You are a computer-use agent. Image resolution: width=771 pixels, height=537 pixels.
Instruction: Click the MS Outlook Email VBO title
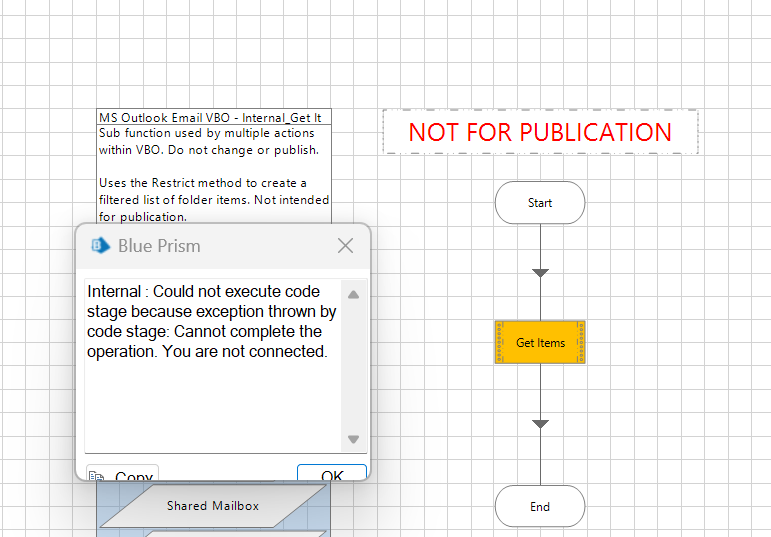(x=214, y=117)
